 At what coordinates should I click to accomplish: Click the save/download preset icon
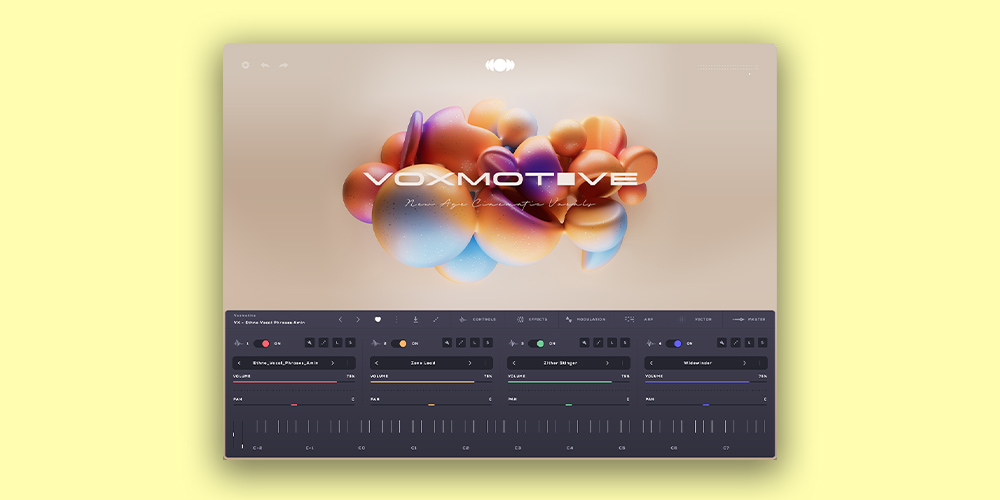coord(415,320)
